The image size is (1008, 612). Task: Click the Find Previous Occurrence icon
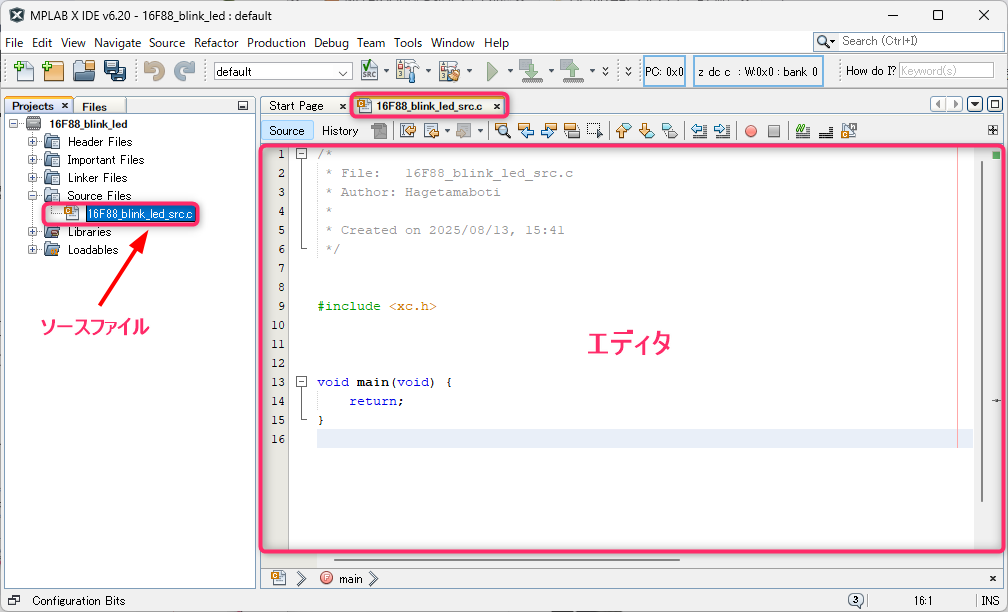[x=526, y=130]
